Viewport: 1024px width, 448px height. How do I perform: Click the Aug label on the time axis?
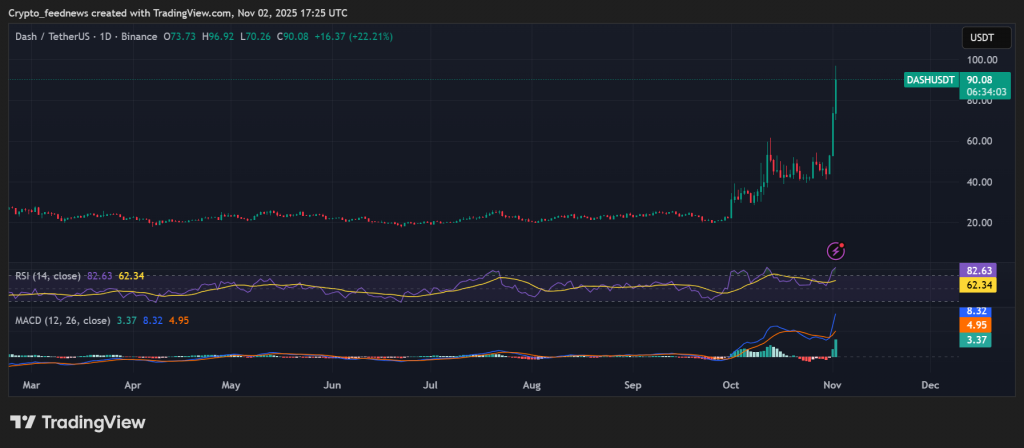[532, 386]
